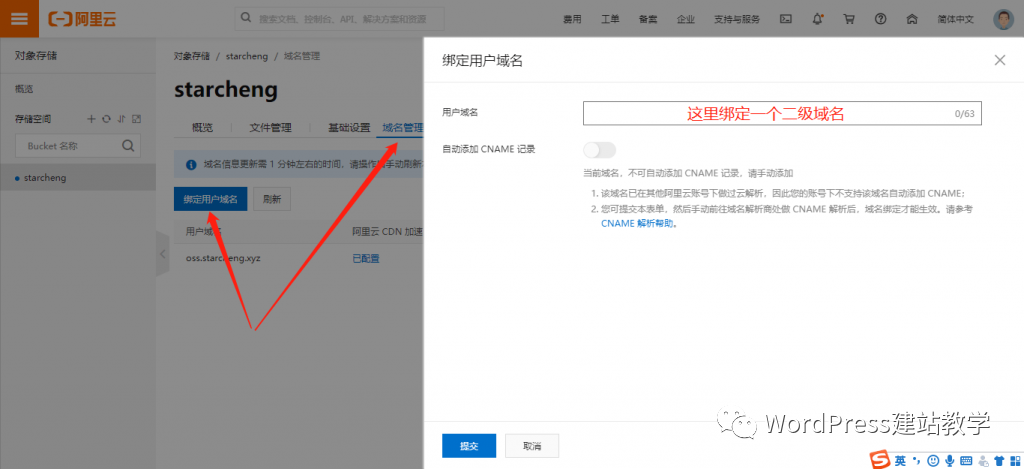
Task: Click the refresh icon next to 存储空间
Action: pyautogui.click(x=106, y=119)
